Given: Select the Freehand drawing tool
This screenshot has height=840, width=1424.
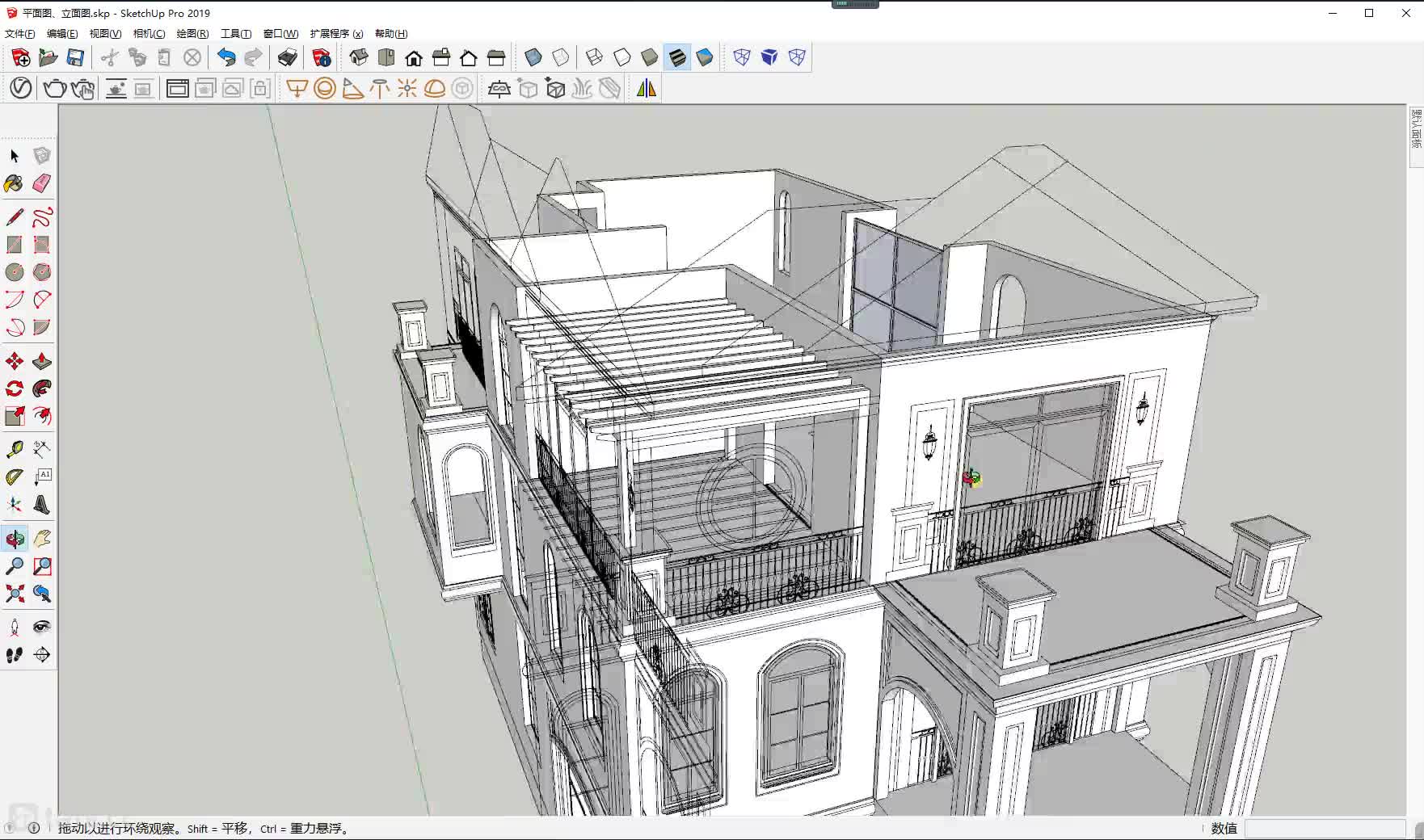Looking at the screenshot, I should [42, 217].
